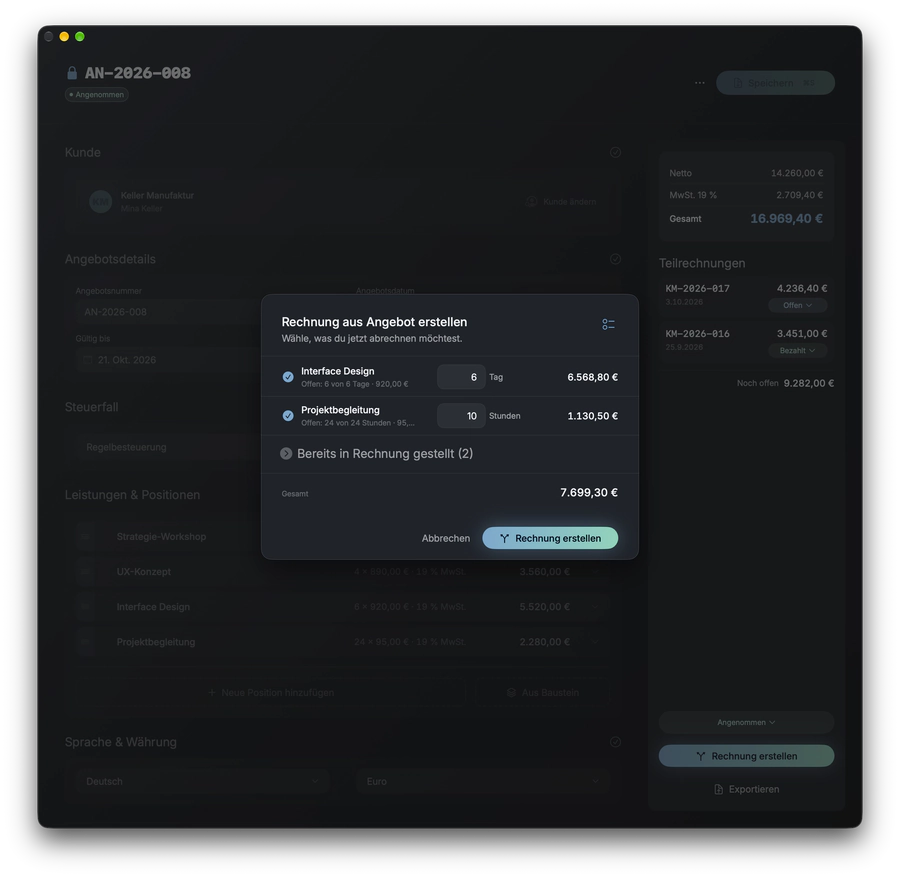
Task: Expand the Interface Design position row chevron
Action: (x=595, y=607)
